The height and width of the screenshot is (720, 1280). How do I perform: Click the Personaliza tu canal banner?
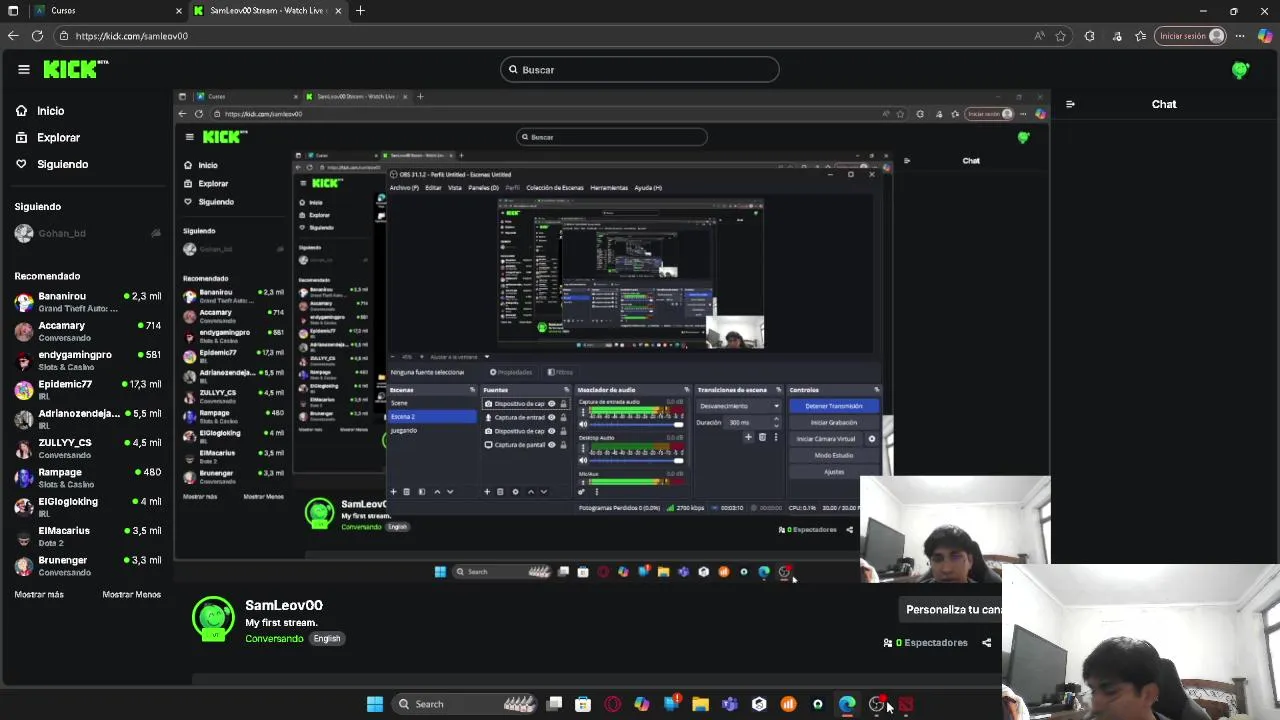click(x=952, y=609)
